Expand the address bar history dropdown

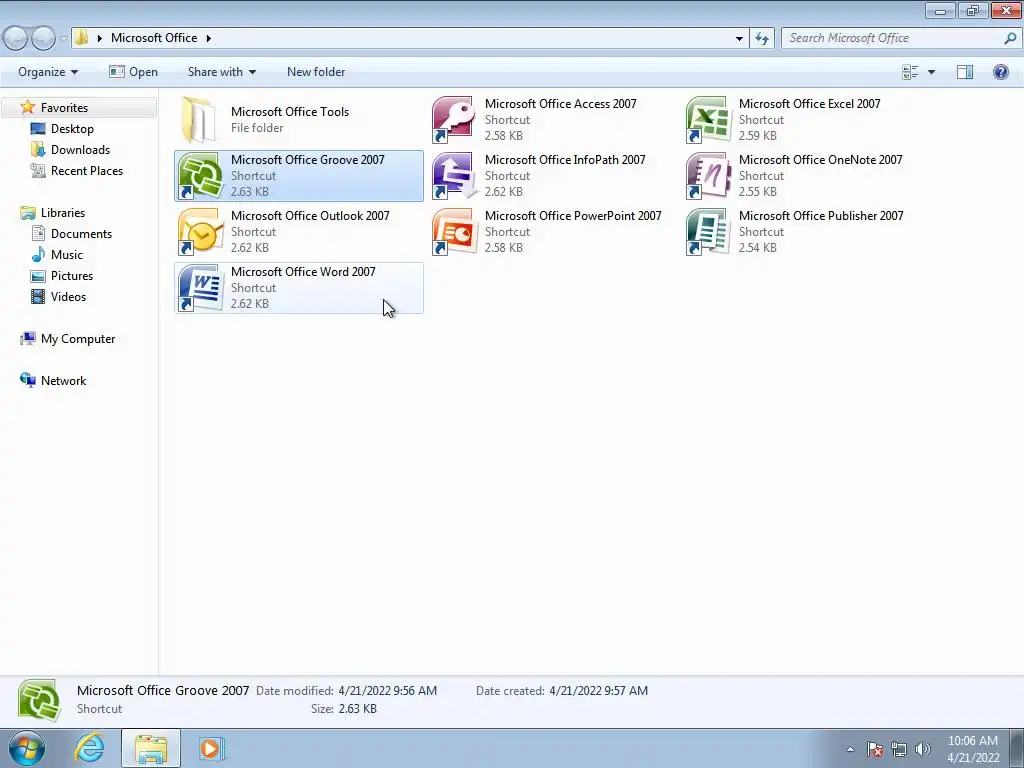739,39
